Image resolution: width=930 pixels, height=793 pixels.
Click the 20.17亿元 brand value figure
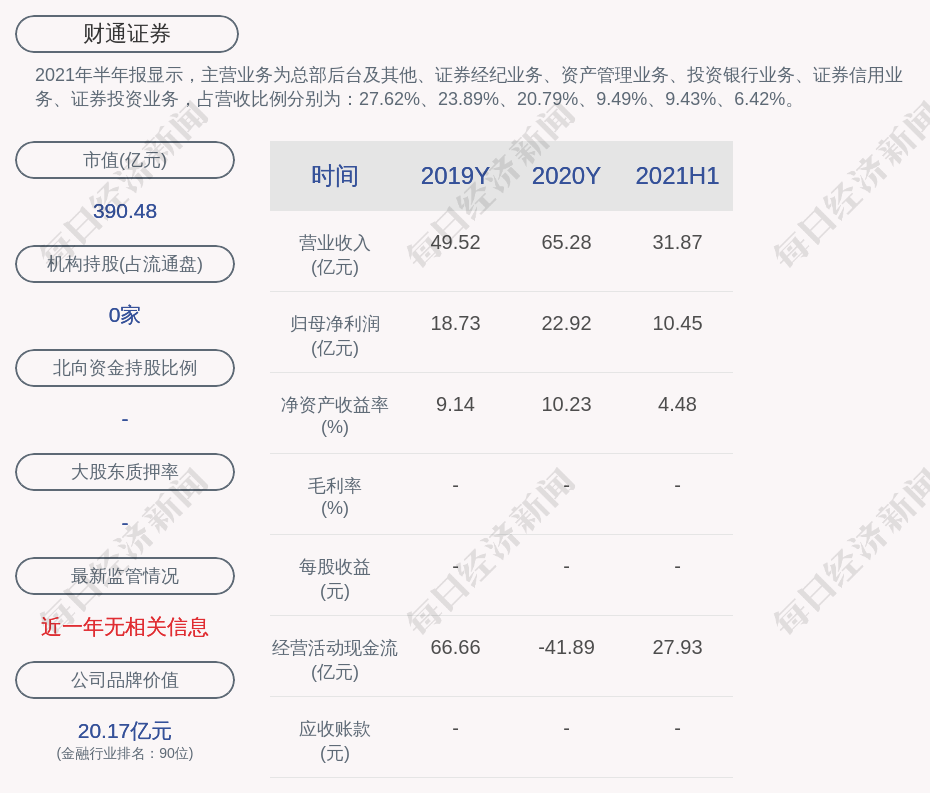[x=125, y=731]
